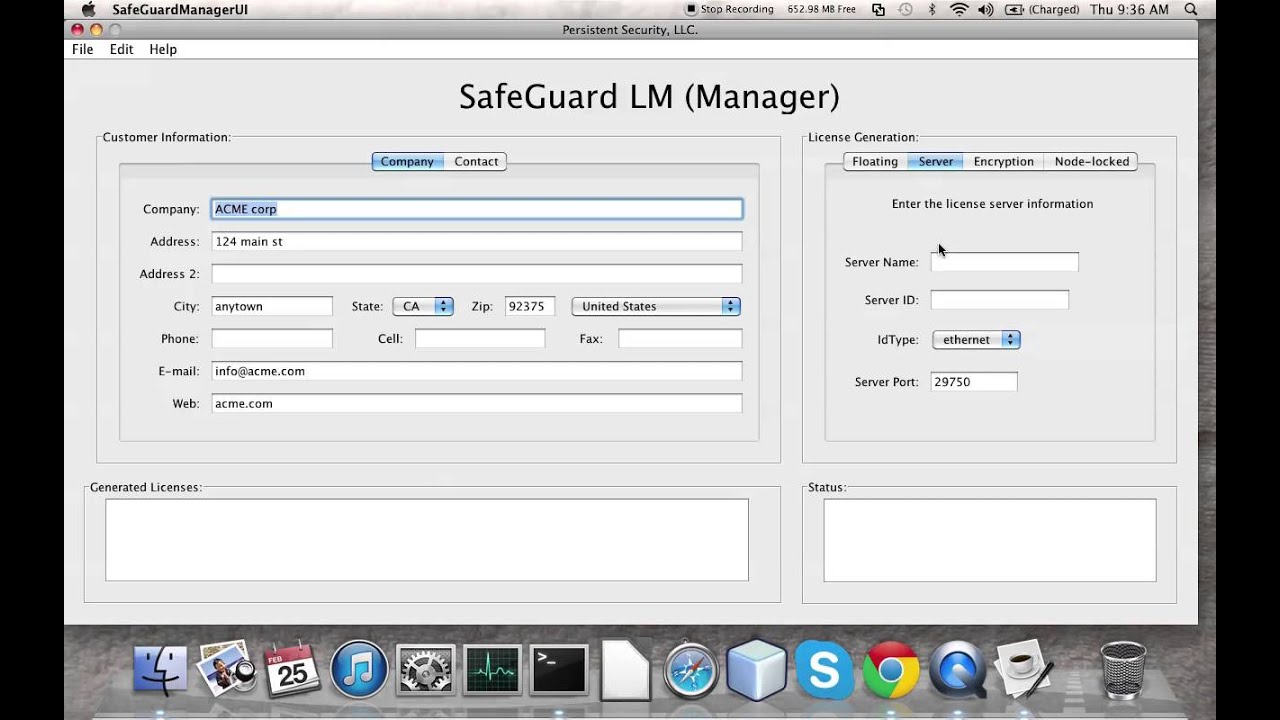Screen dimensions: 1280x720
Task: Click the Web field with acme.com
Action: click(x=477, y=403)
